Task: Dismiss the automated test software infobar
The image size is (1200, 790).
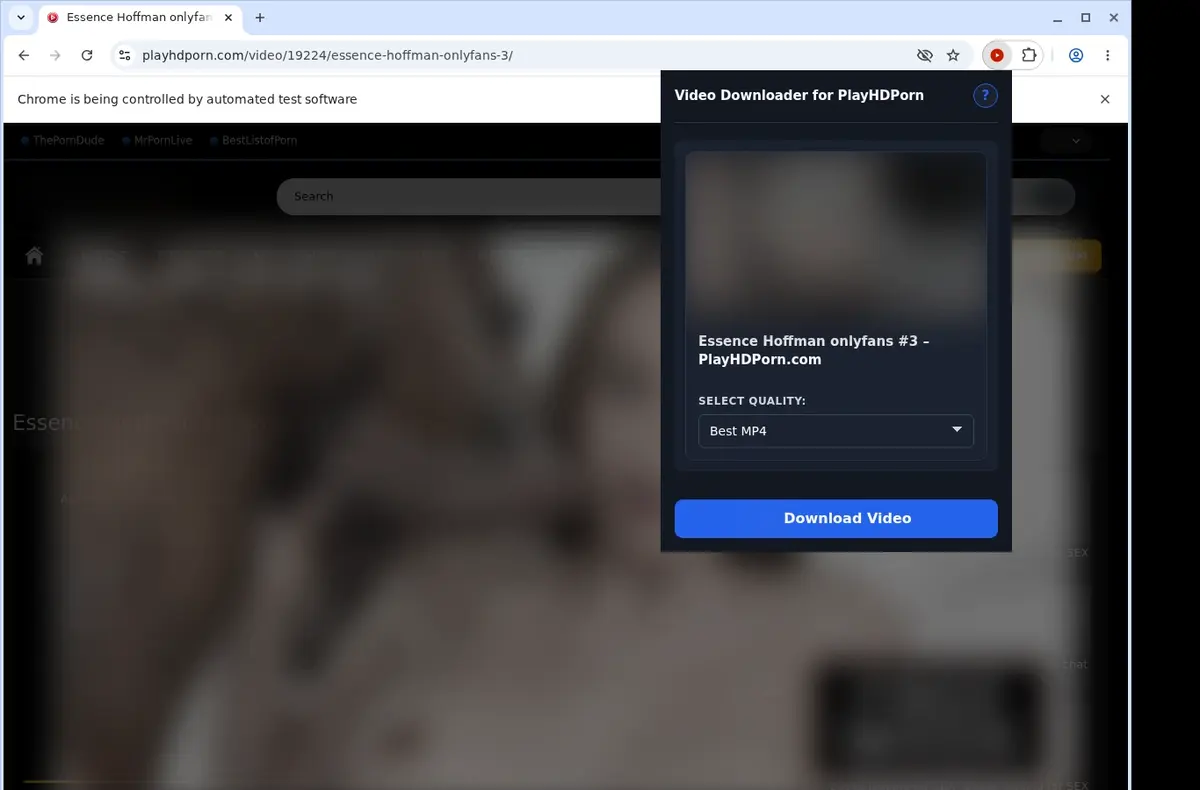Action: pyautogui.click(x=1105, y=99)
